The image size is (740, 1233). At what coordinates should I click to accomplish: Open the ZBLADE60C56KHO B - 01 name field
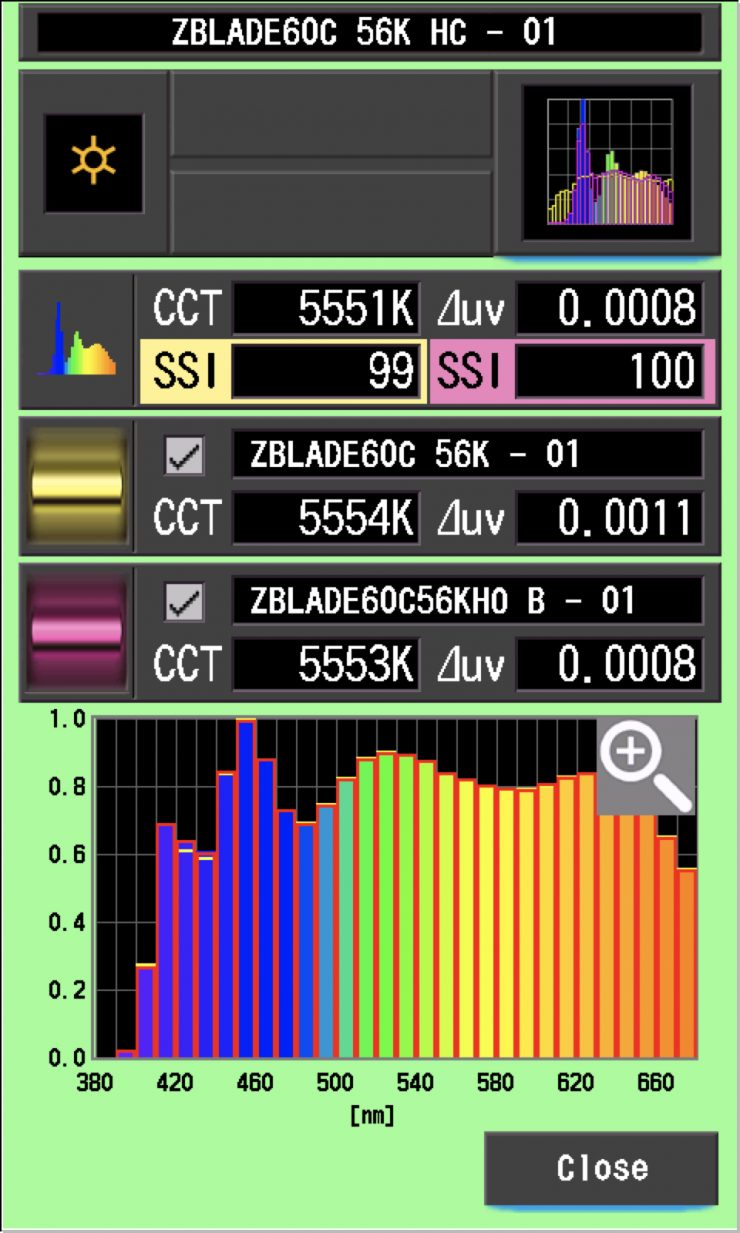pyautogui.click(x=467, y=602)
